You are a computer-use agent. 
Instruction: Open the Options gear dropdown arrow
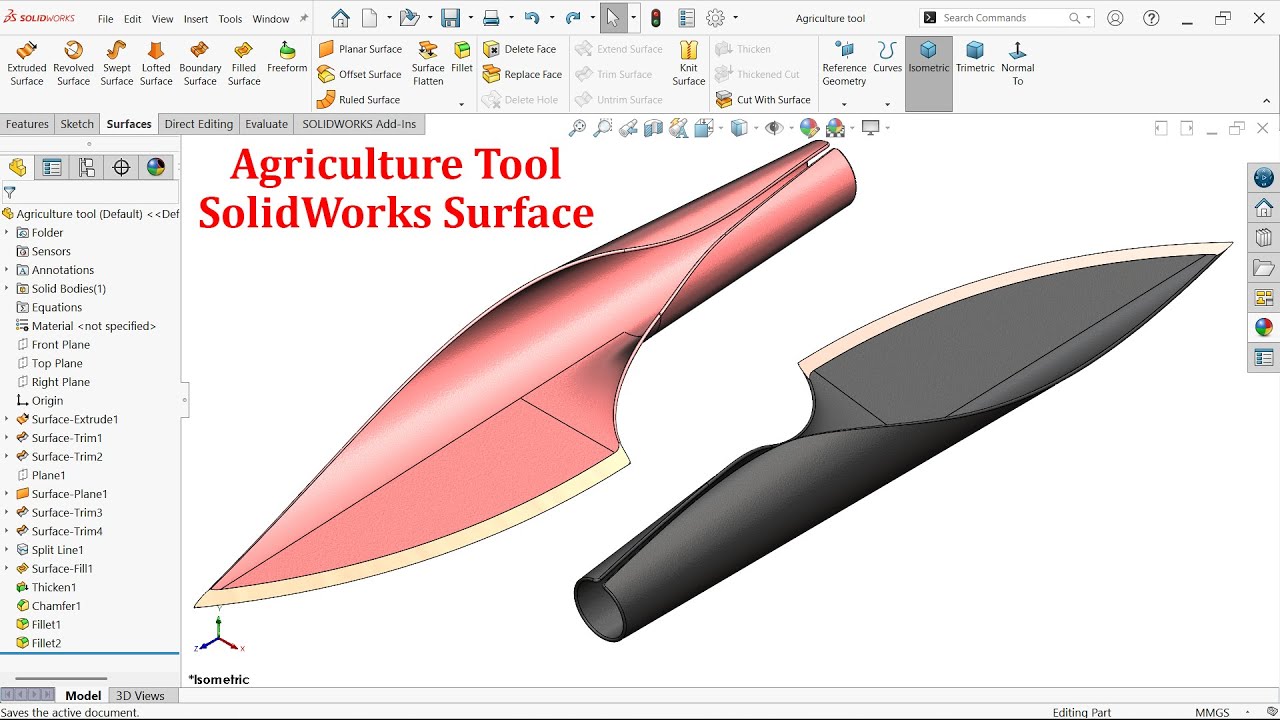[736, 18]
